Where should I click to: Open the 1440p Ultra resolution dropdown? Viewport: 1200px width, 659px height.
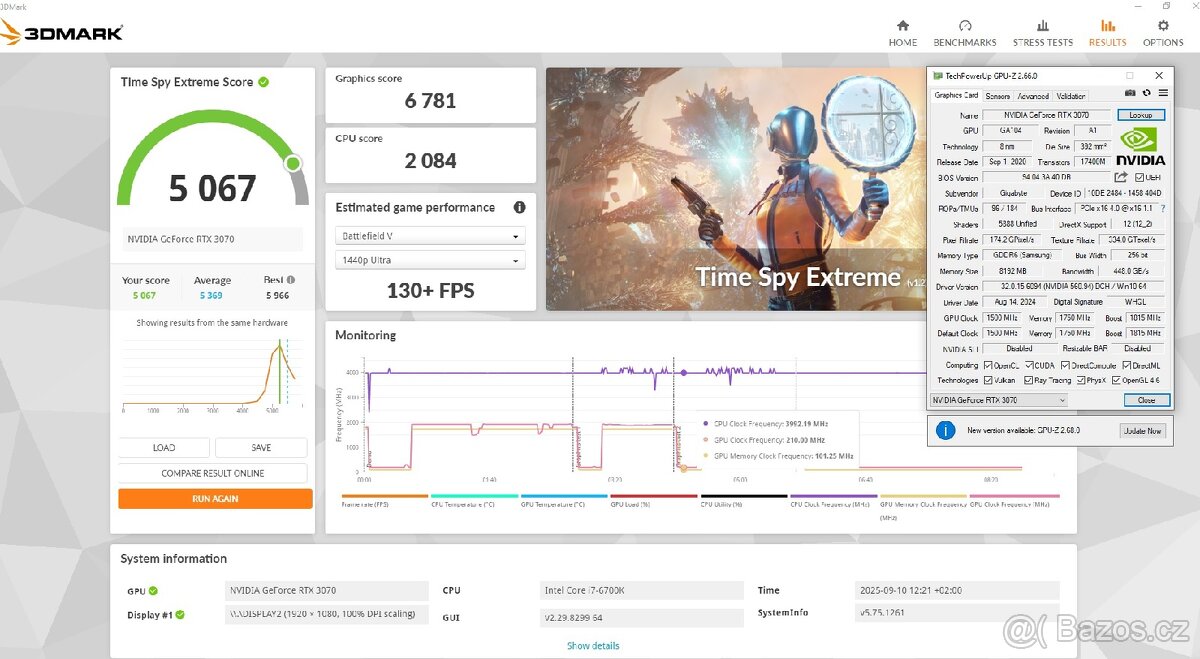(x=430, y=260)
